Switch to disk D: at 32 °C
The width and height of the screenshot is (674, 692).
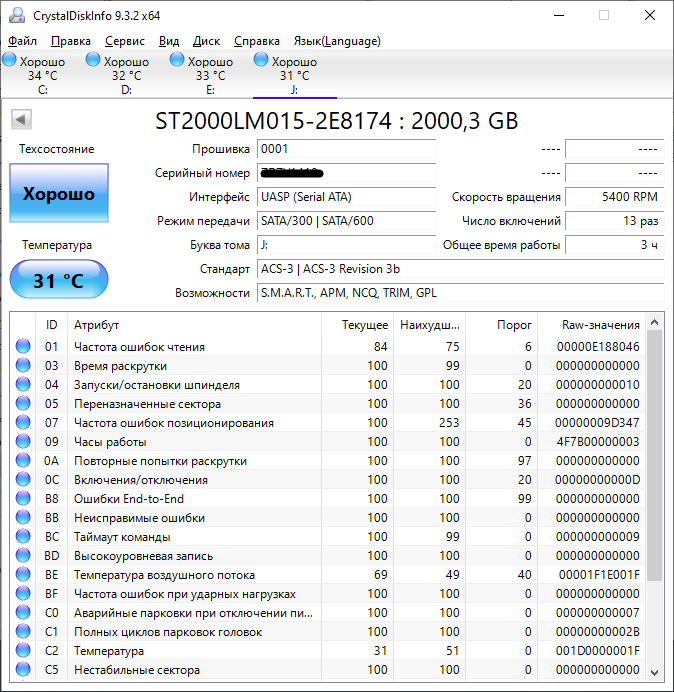(126, 75)
